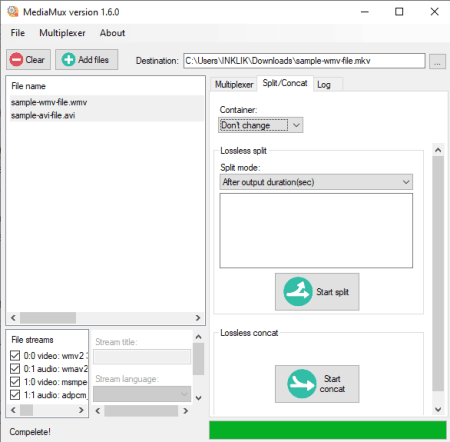Click the Split/Concat panel vertical scrollbar thumb
The height and width of the screenshot is (442, 450).
coord(438,273)
